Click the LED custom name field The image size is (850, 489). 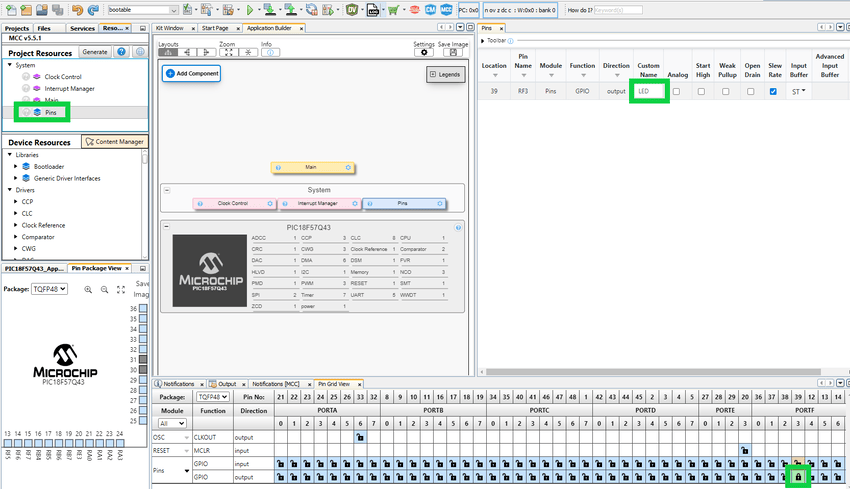(x=649, y=92)
